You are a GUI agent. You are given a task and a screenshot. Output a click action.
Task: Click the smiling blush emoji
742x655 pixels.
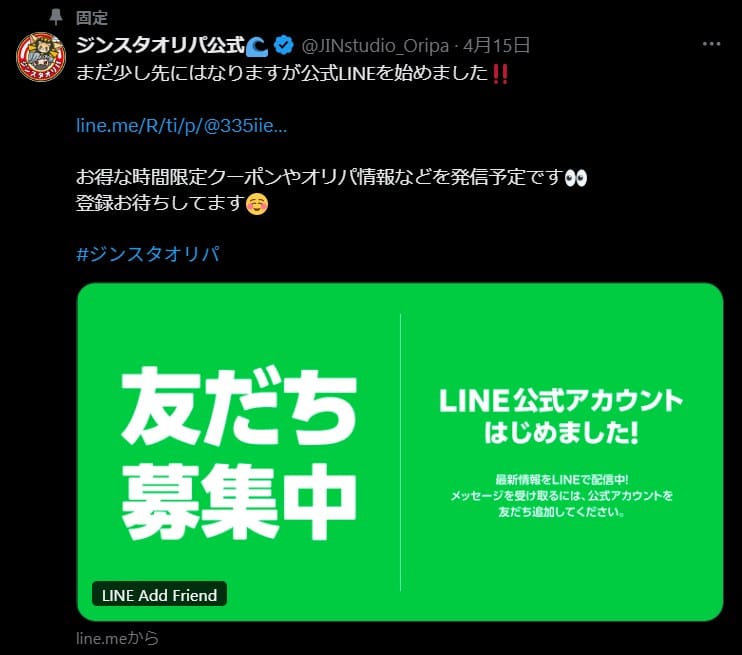257,204
